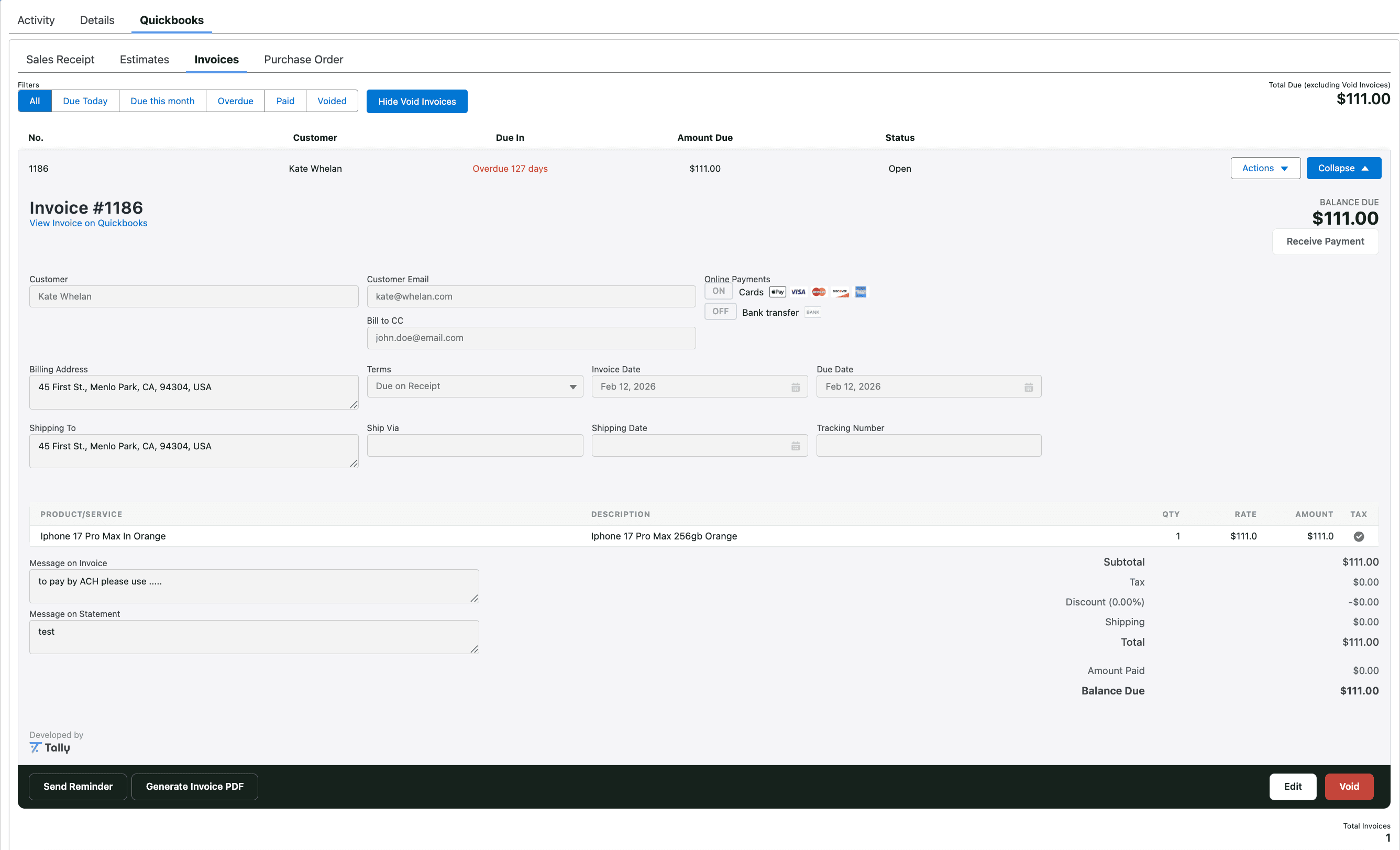Viewport: 1400px width, 850px height.
Task: Click the Customer column header
Action: [315, 138]
